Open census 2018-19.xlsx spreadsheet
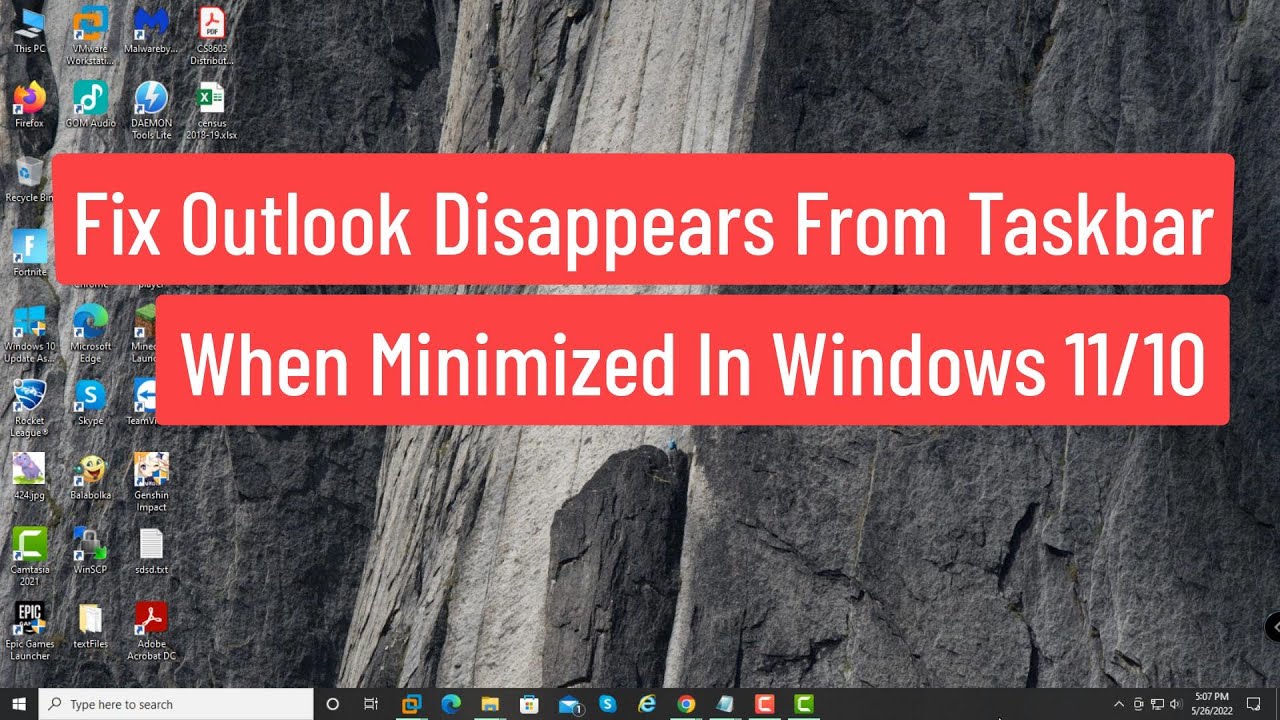This screenshot has width=1280, height=720. point(211,111)
